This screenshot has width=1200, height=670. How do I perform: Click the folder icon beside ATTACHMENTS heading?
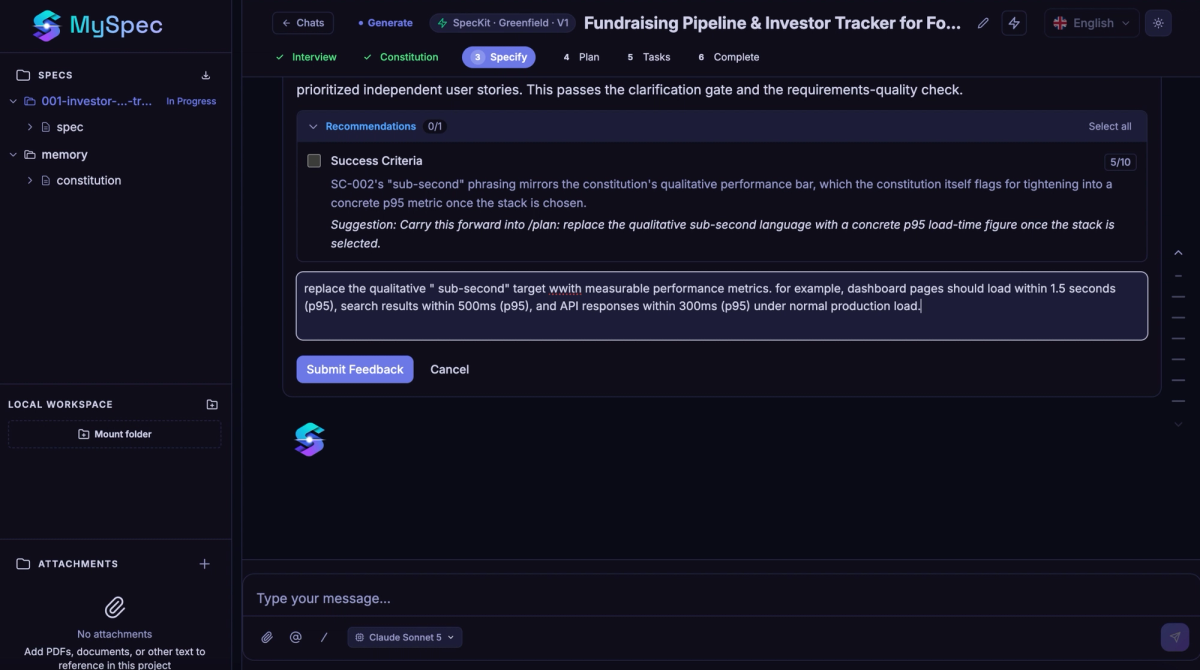[23, 564]
